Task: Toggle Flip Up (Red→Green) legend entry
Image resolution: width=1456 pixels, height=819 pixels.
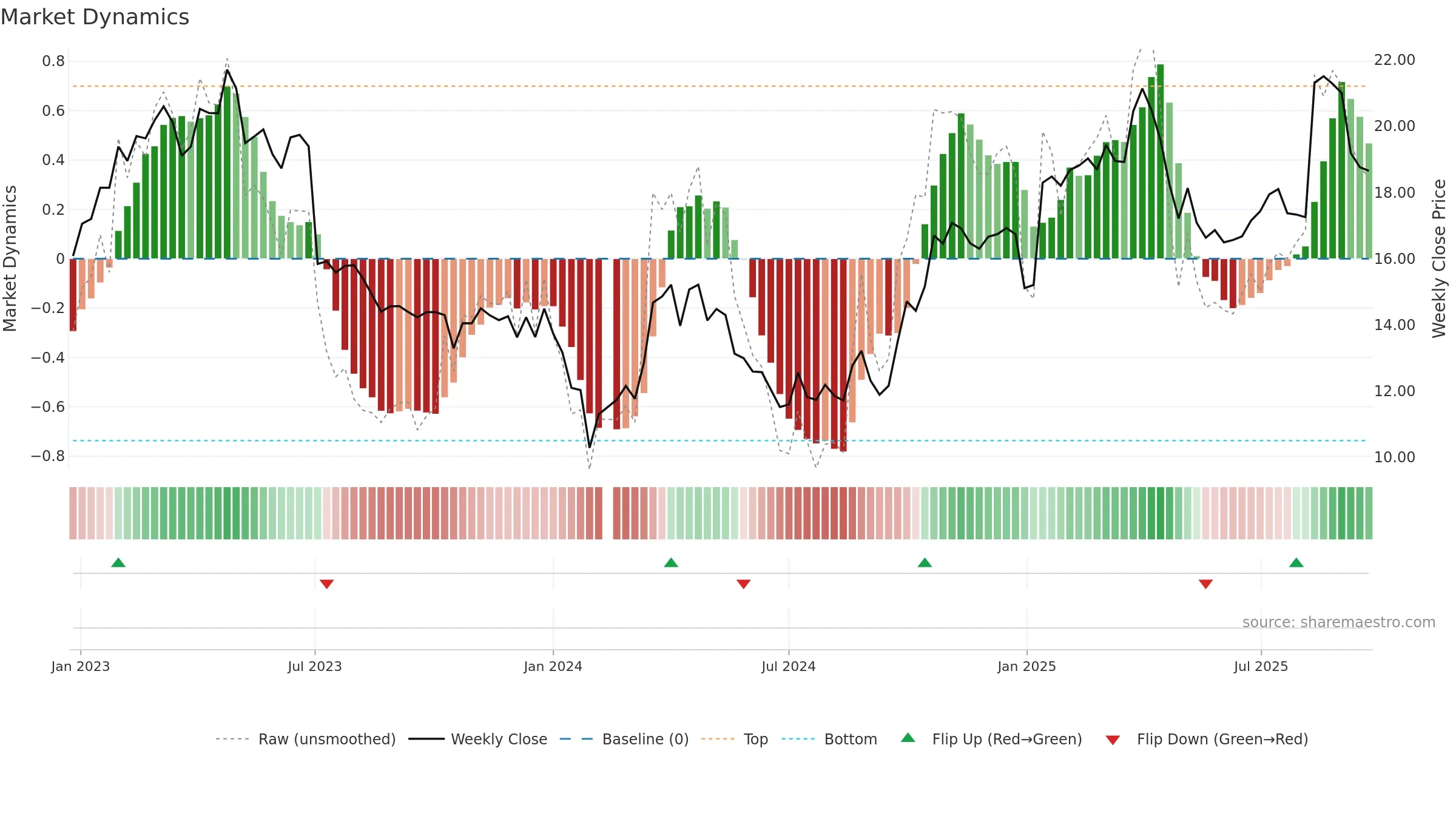Action: 991,739
